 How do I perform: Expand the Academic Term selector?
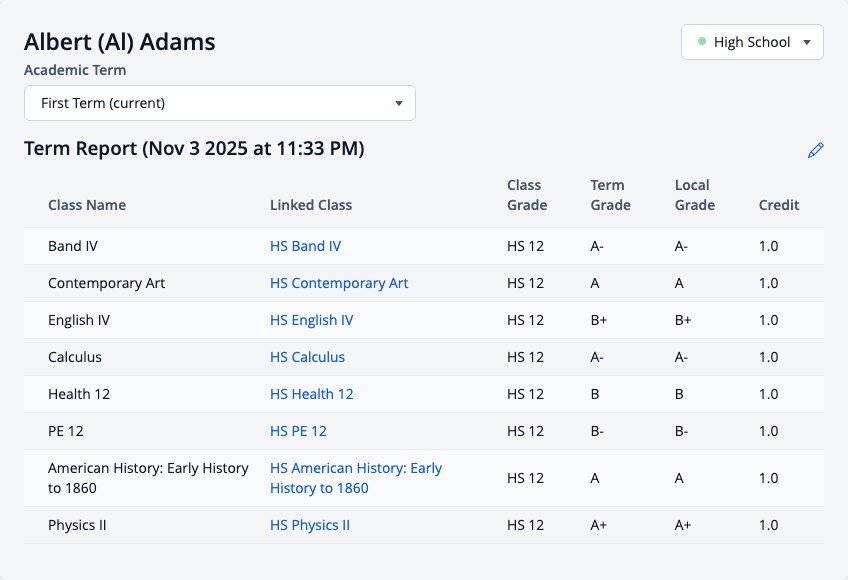[x=220, y=103]
